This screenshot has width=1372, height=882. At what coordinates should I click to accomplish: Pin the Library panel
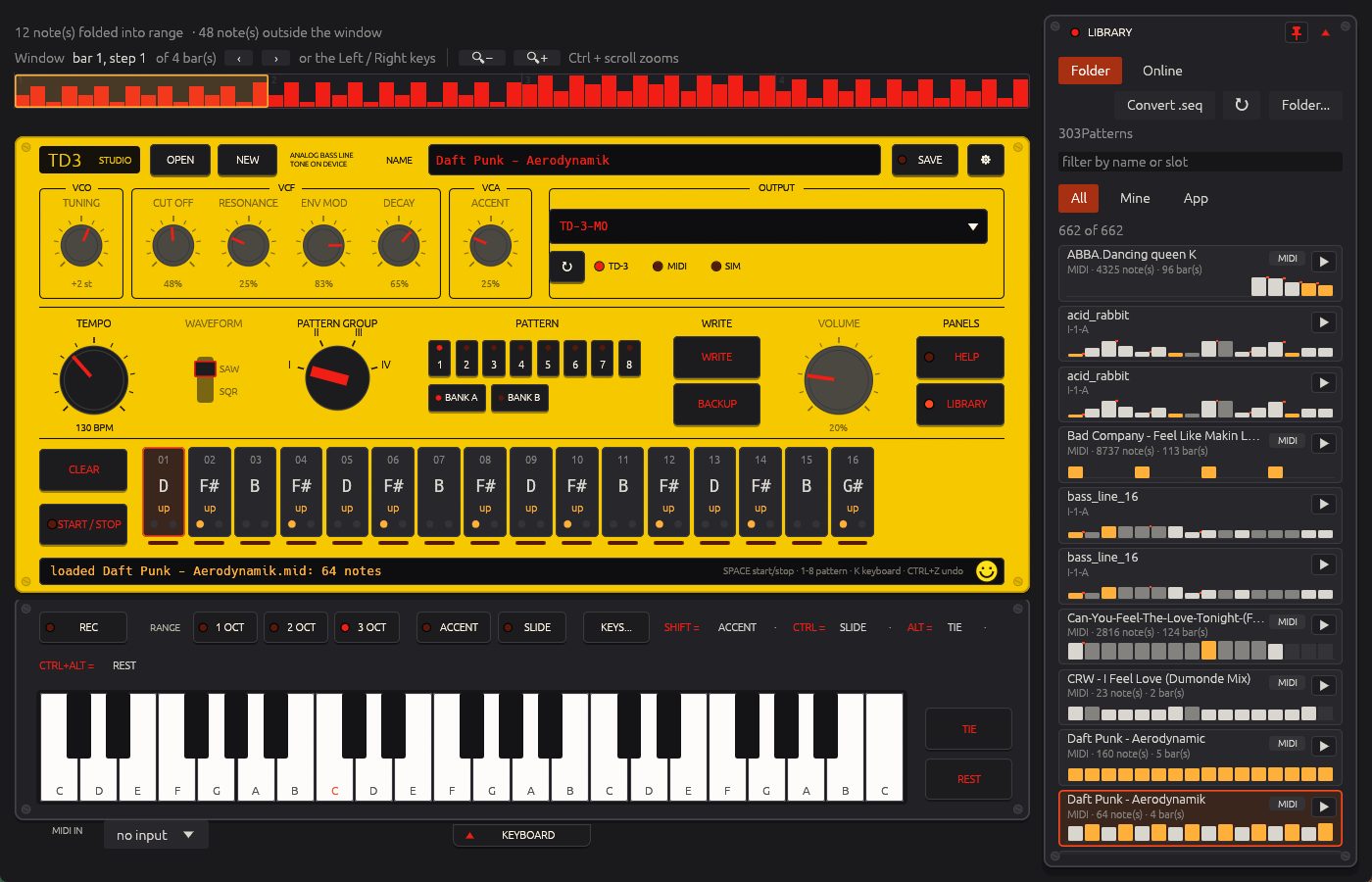pyautogui.click(x=1296, y=32)
